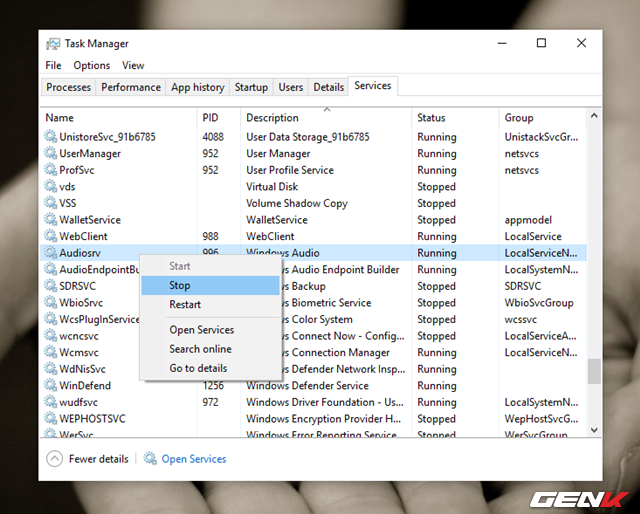Click the 'WbioSvcGroup' group cell
Viewport: 640px width, 514px height.
click(539, 303)
